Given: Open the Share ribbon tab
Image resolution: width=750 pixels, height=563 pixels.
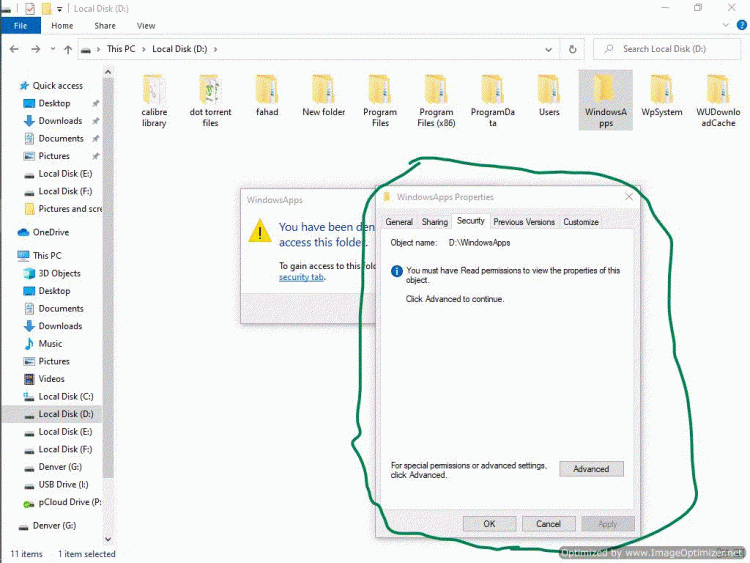Looking at the screenshot, I should (105, 26).
